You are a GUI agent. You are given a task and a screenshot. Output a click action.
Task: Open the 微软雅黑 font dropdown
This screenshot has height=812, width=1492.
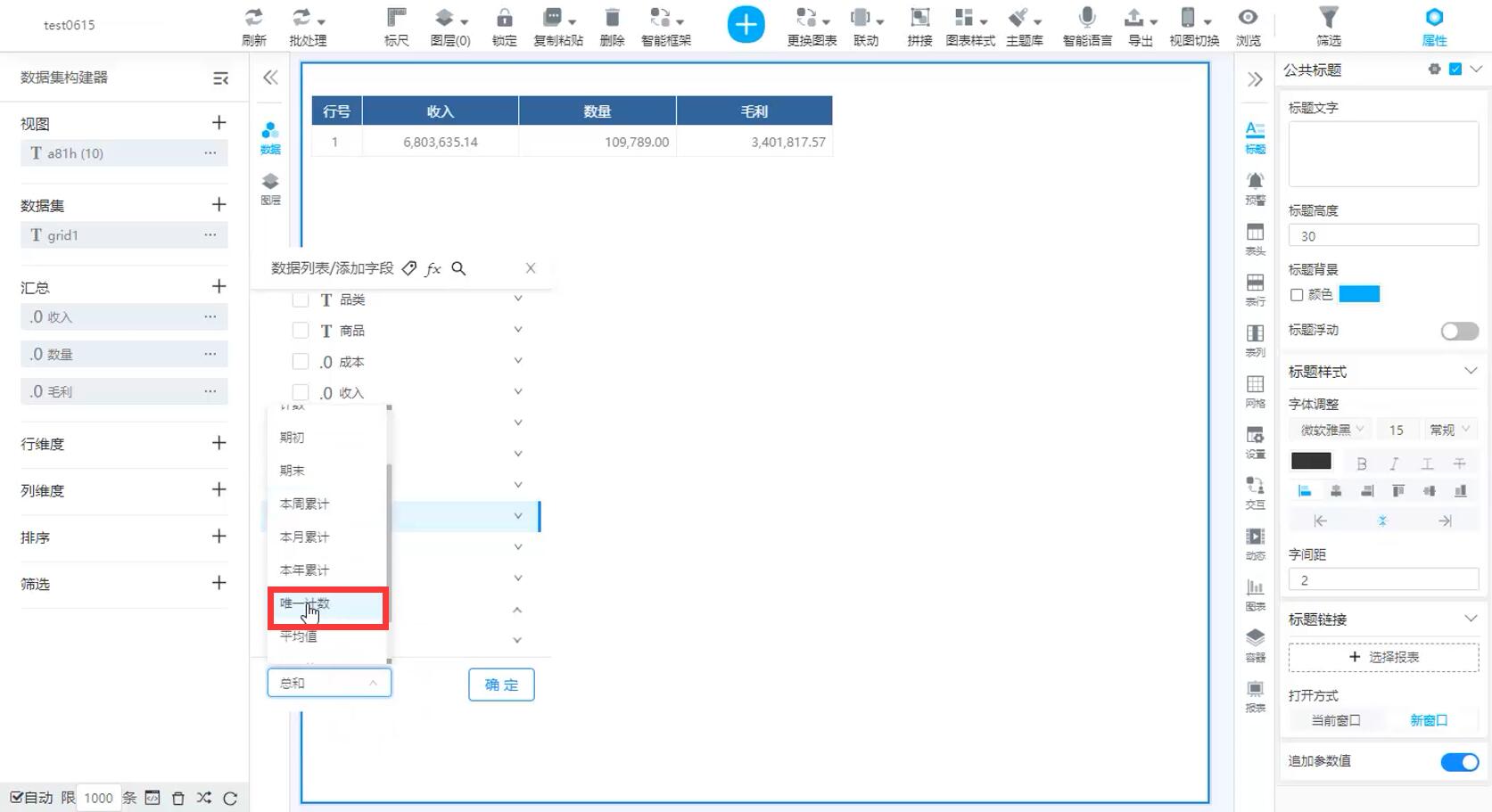[1330, 430]
